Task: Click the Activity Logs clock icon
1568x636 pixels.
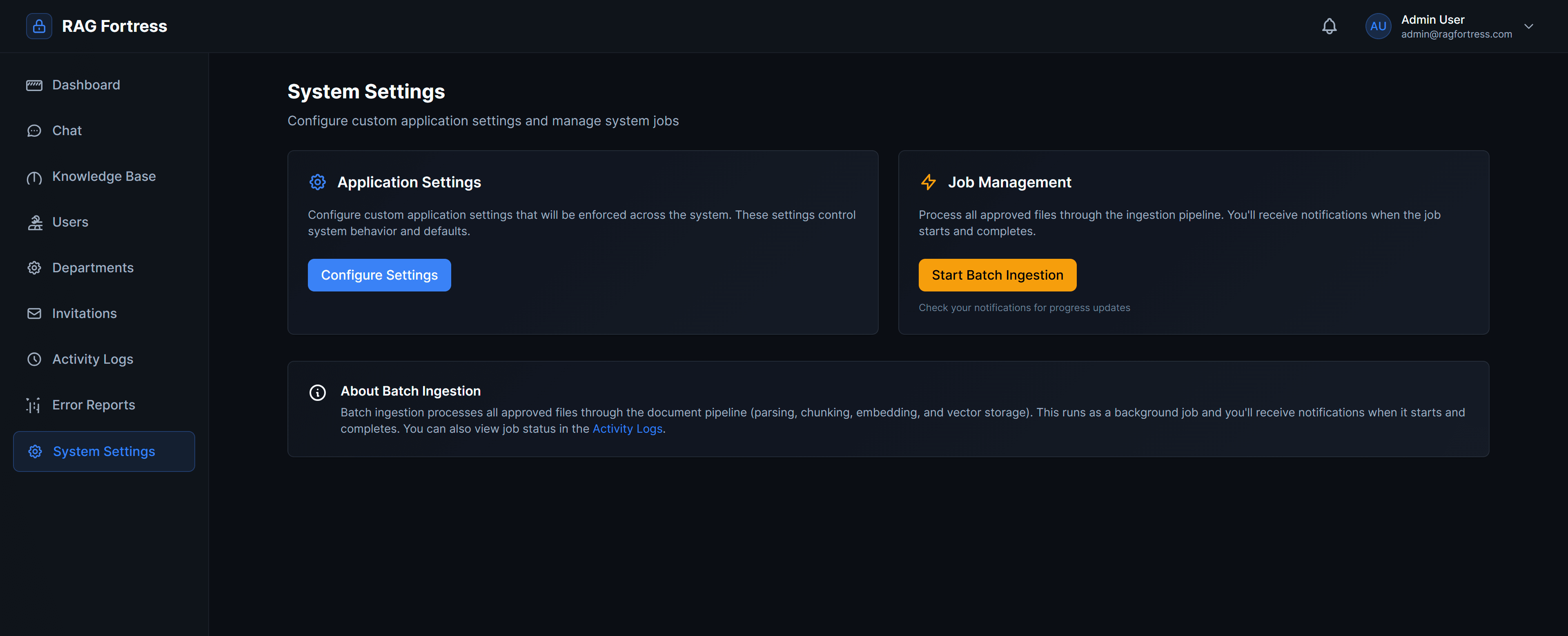Action: point(35,359)
